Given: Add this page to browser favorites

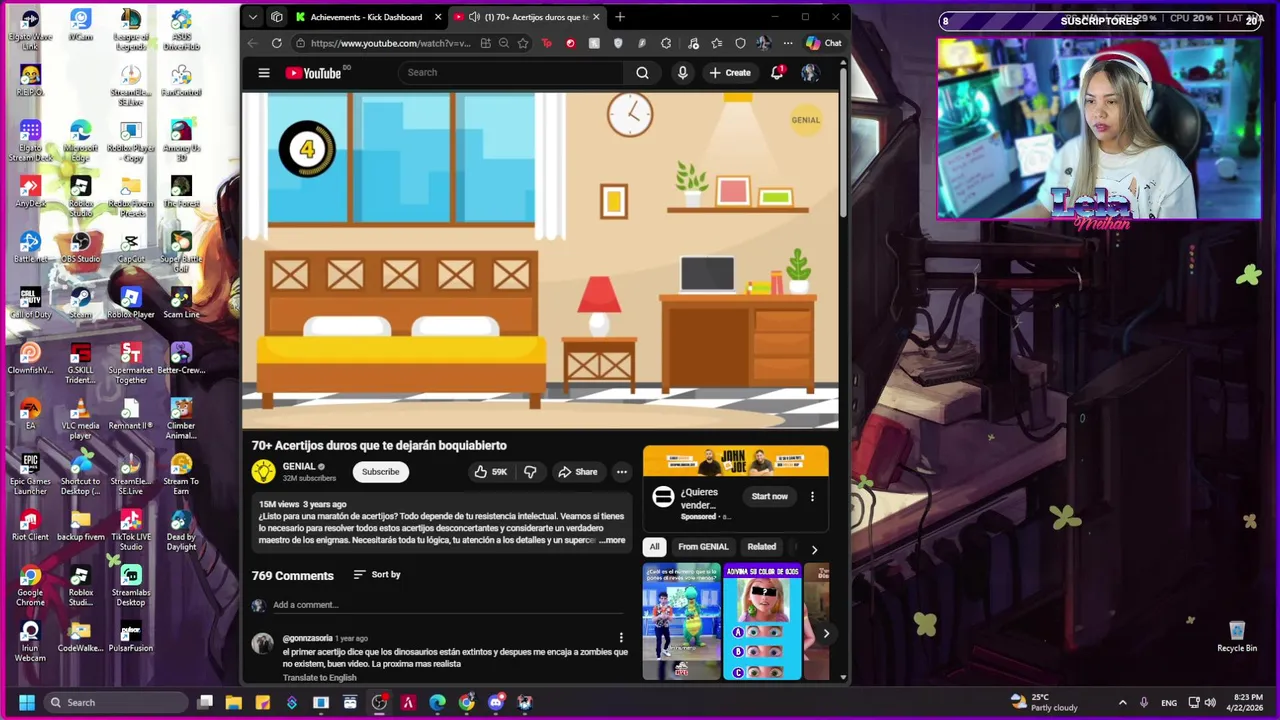Looking at the screenshot, I should 523,43.
